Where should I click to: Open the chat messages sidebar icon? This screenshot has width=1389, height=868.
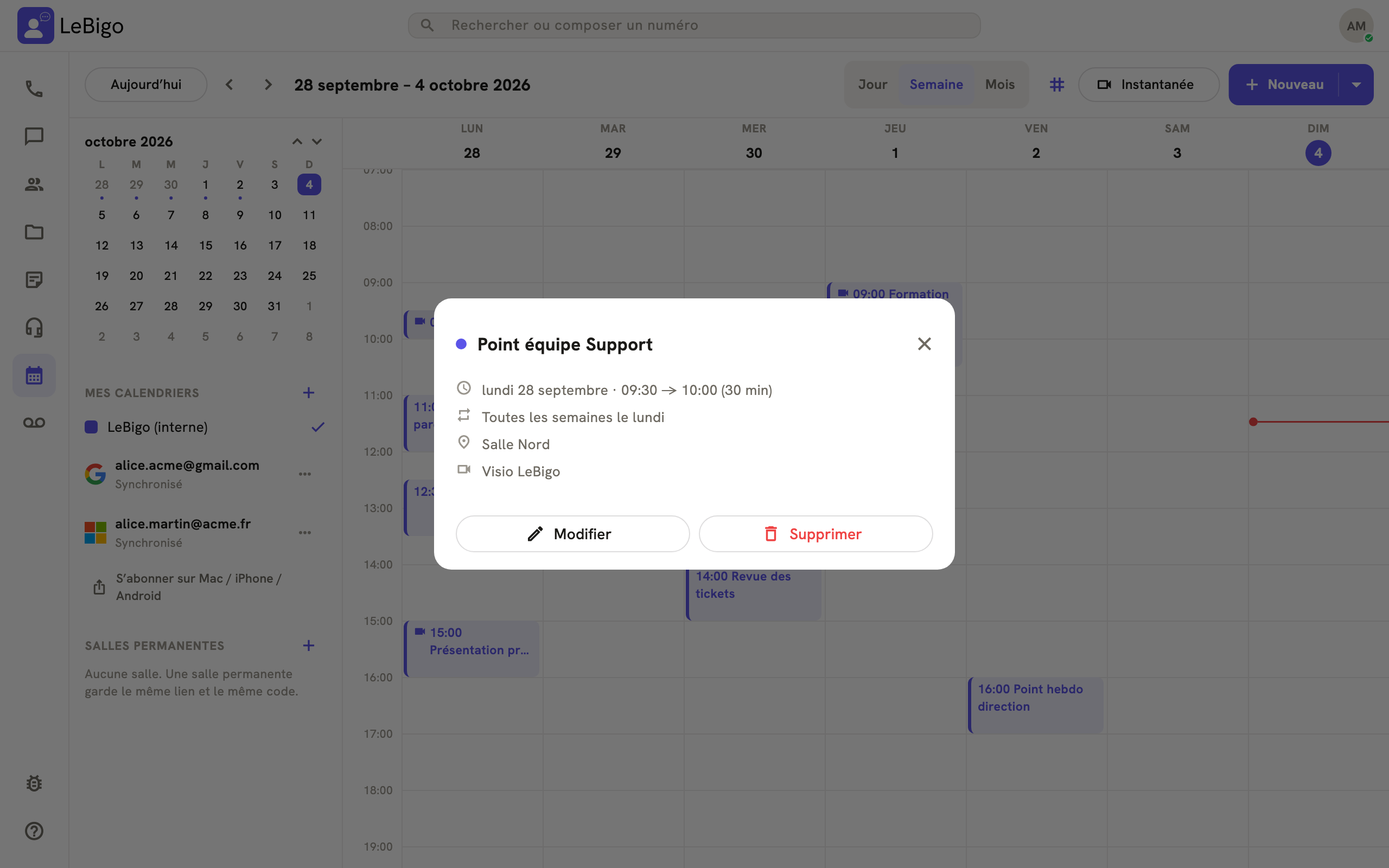tap(34, 136)
